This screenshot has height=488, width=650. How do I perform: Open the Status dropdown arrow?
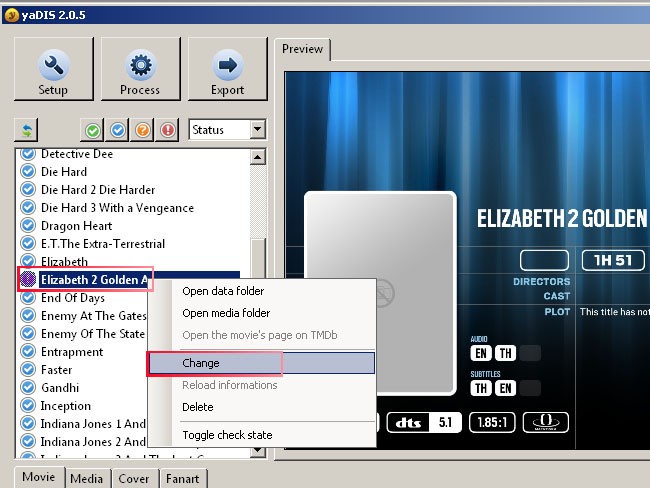(257, 130)
